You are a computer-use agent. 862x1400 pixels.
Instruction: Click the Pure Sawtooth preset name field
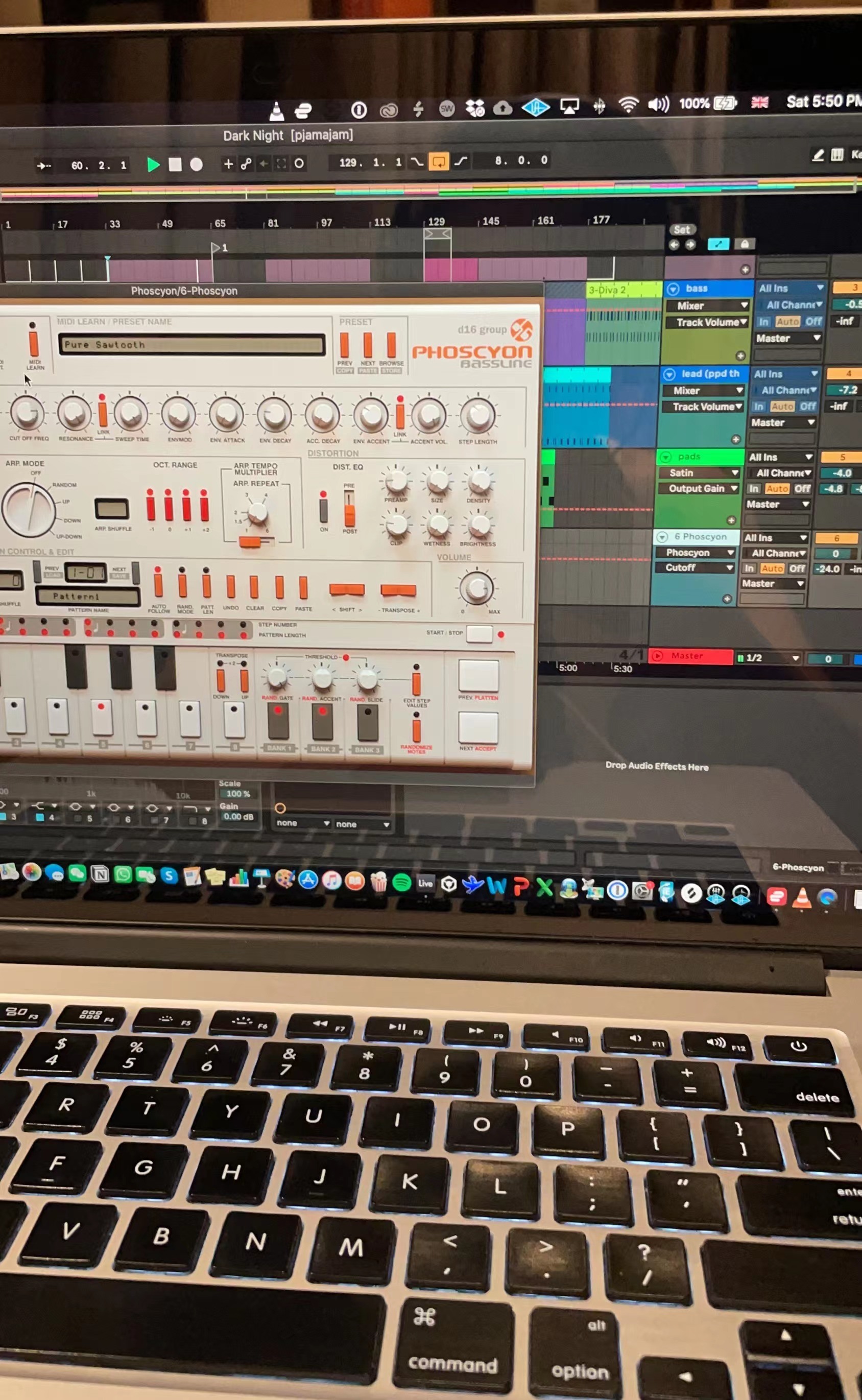pos(191,345)
